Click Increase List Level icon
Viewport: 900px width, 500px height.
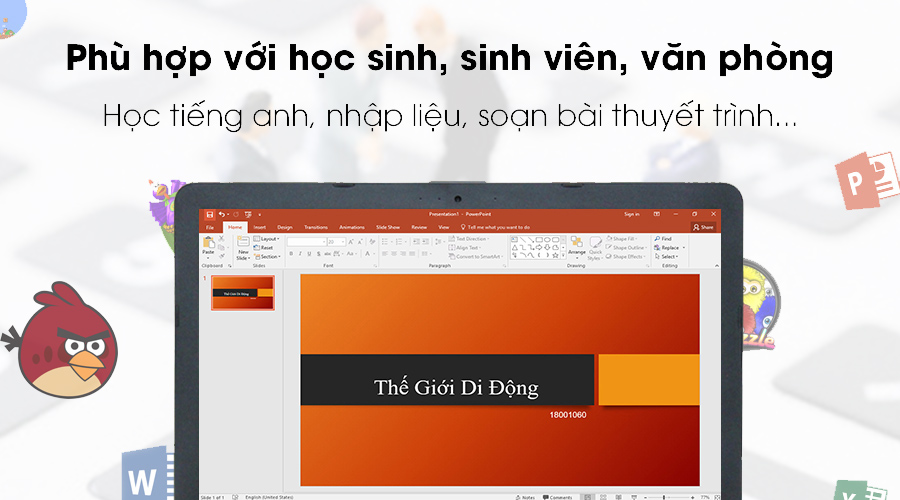(425, 242)
